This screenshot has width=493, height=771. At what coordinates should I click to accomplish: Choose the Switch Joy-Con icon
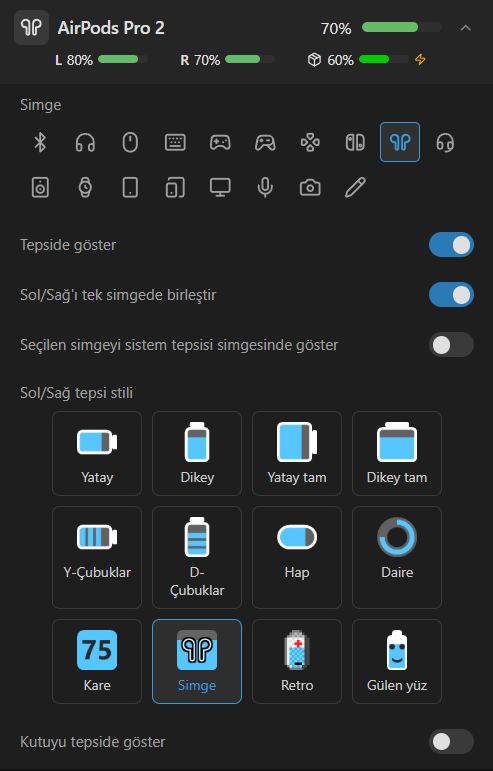(x=355, y=143)
